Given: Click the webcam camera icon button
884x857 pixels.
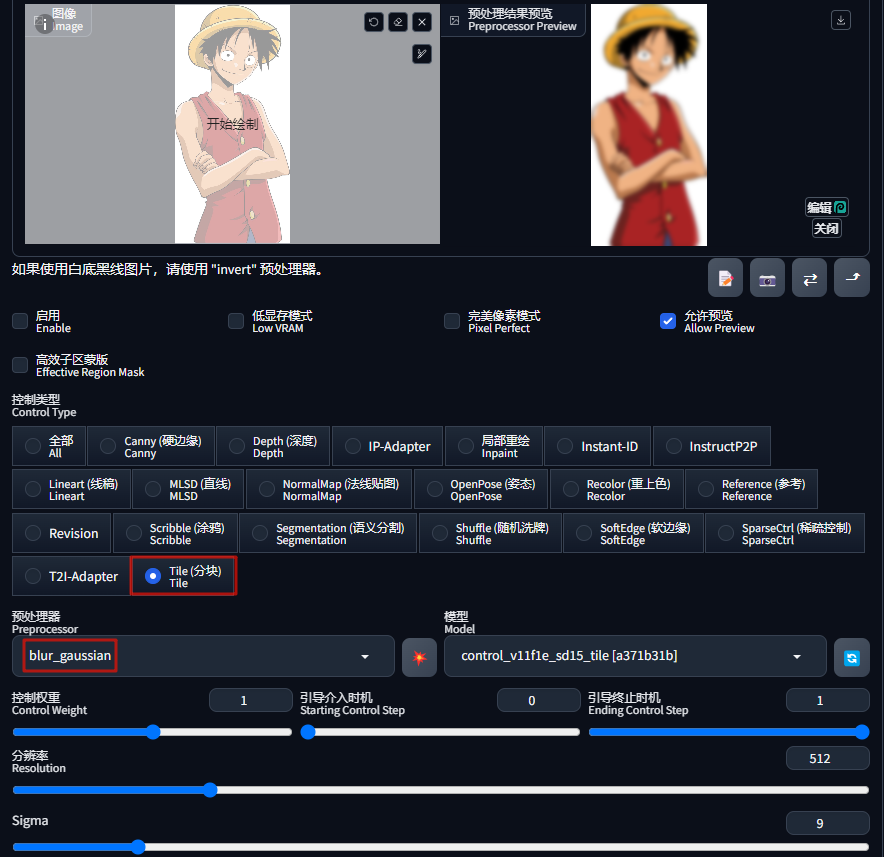Looking at the screenshot, I should pyautogui.click(x=767, y=278).
